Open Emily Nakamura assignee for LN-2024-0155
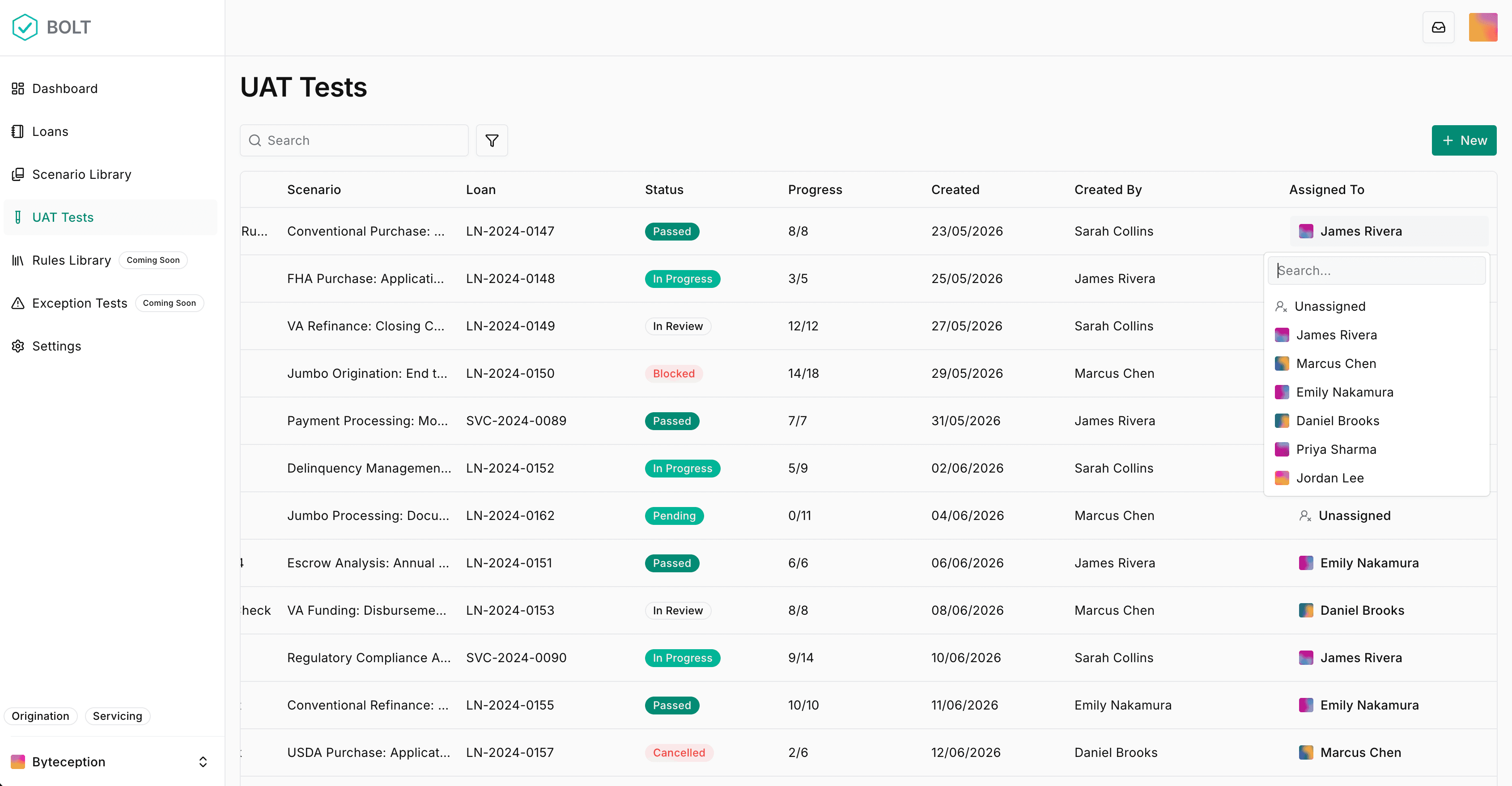This screenshot has height=786, width=1512. pyautogui.click(x=1389, y=705)
